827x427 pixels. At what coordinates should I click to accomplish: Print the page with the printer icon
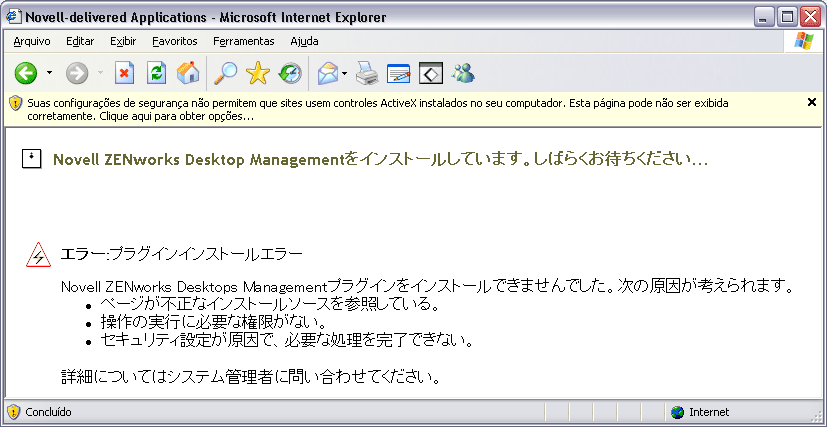point(367,73)
